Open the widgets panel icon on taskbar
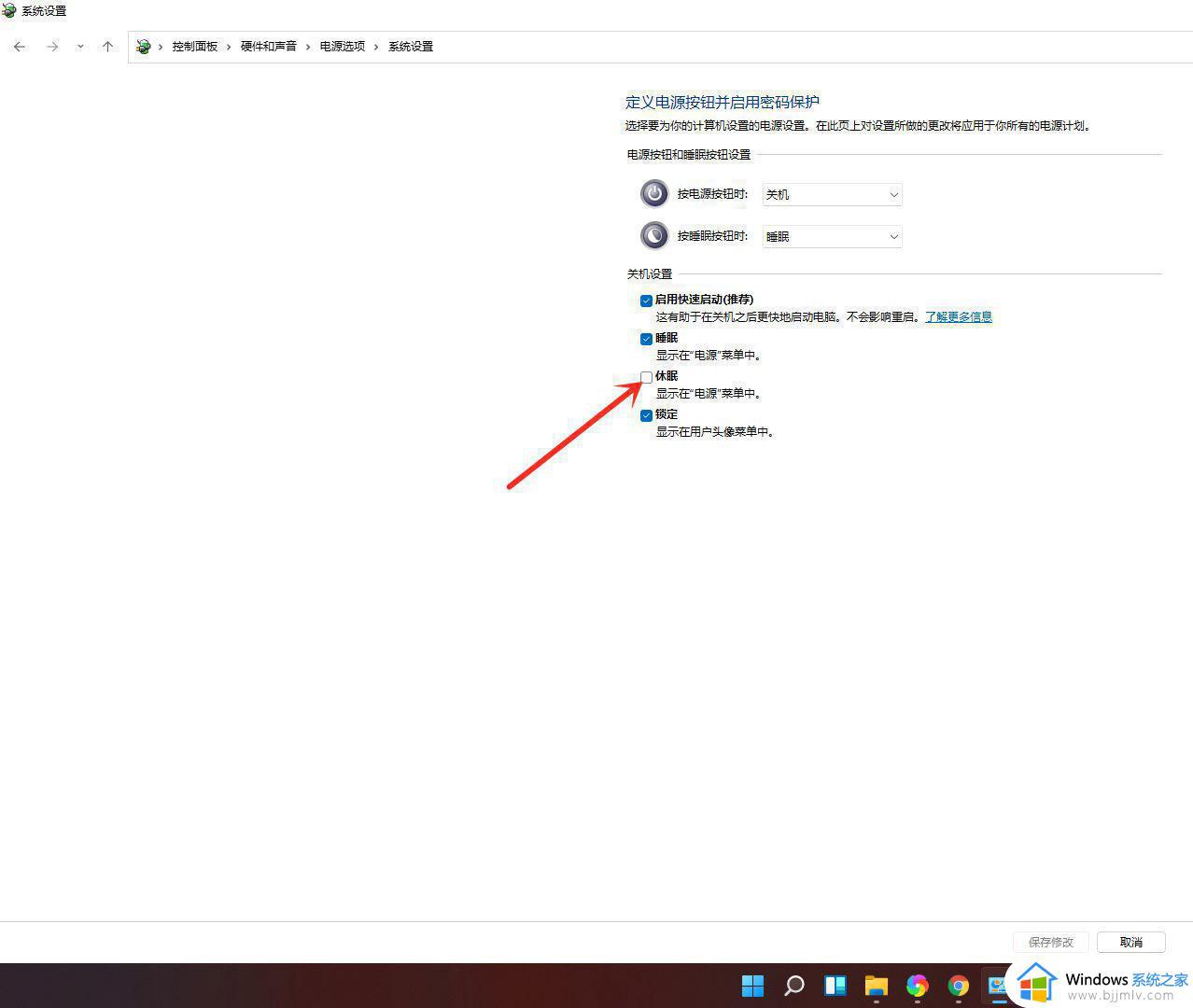1193x1008 pixels. [835, 986]
